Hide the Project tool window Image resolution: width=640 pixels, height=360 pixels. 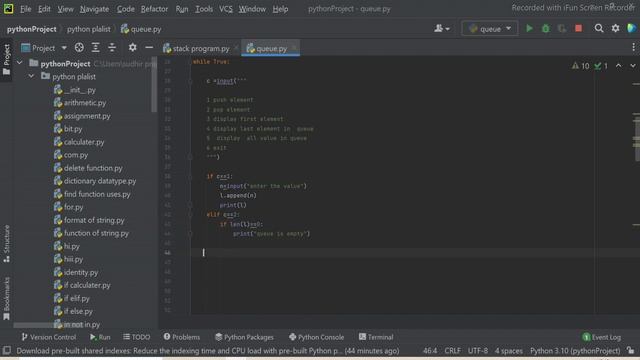[149, 48]
